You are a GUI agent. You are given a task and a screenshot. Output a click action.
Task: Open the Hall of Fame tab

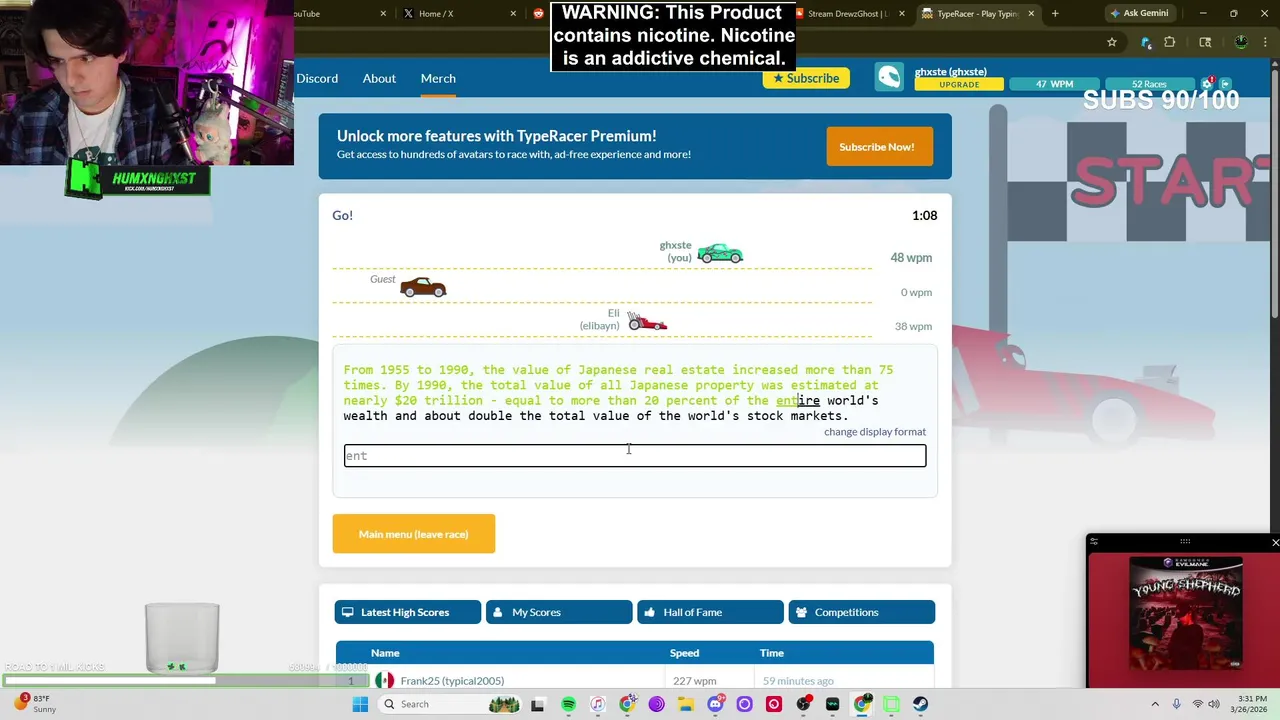[710, 612]
